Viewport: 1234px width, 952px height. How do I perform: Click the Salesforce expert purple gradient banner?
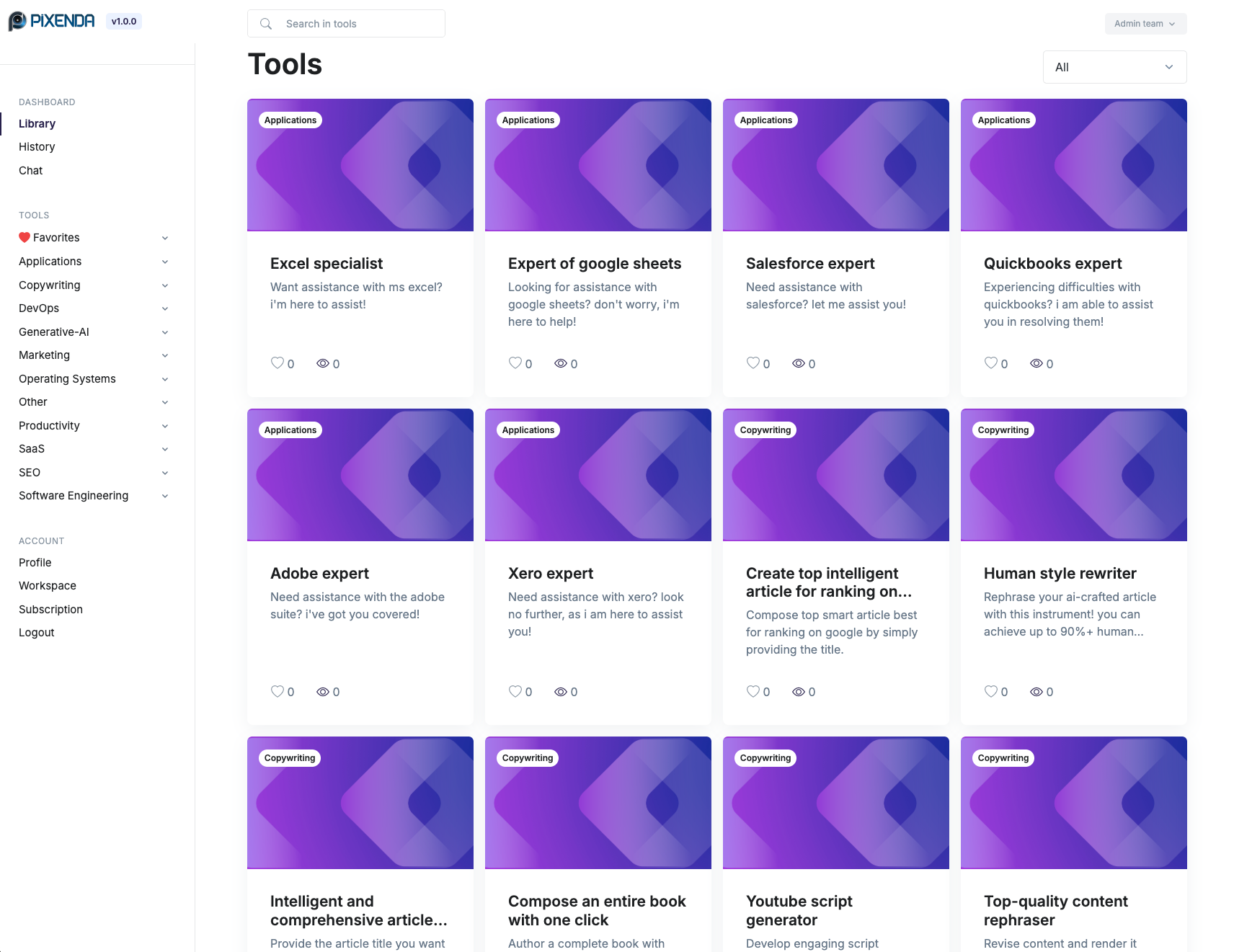tap(835, 165)
